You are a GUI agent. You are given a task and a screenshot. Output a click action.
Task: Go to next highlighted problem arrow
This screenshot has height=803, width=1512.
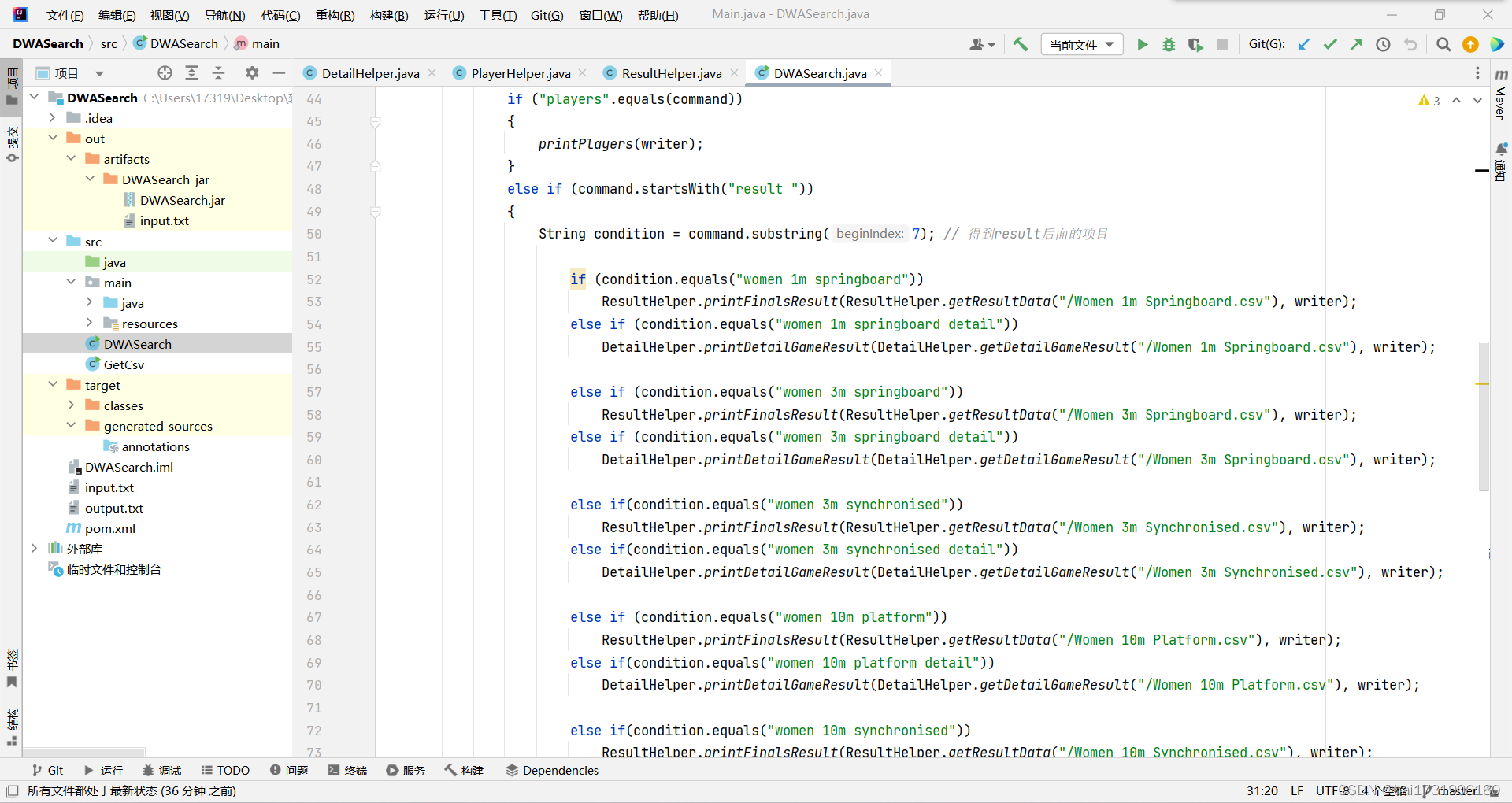(x=1477, y=100)
